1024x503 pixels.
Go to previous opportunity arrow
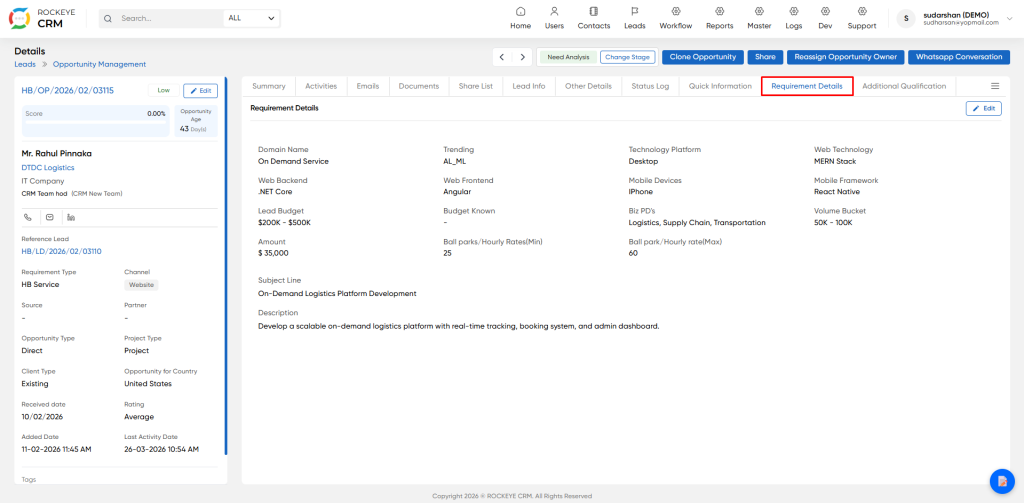tap(502, 57)
